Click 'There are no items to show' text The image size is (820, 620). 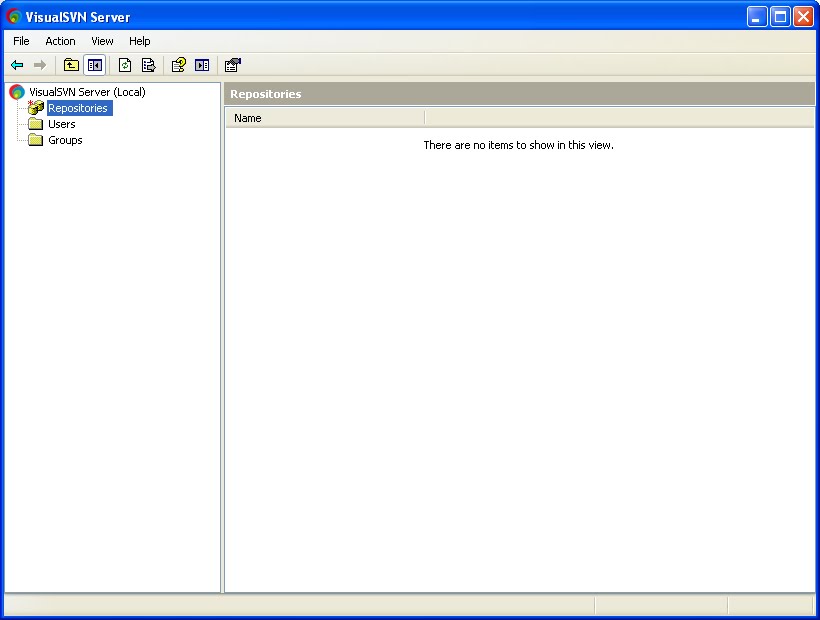518,145
